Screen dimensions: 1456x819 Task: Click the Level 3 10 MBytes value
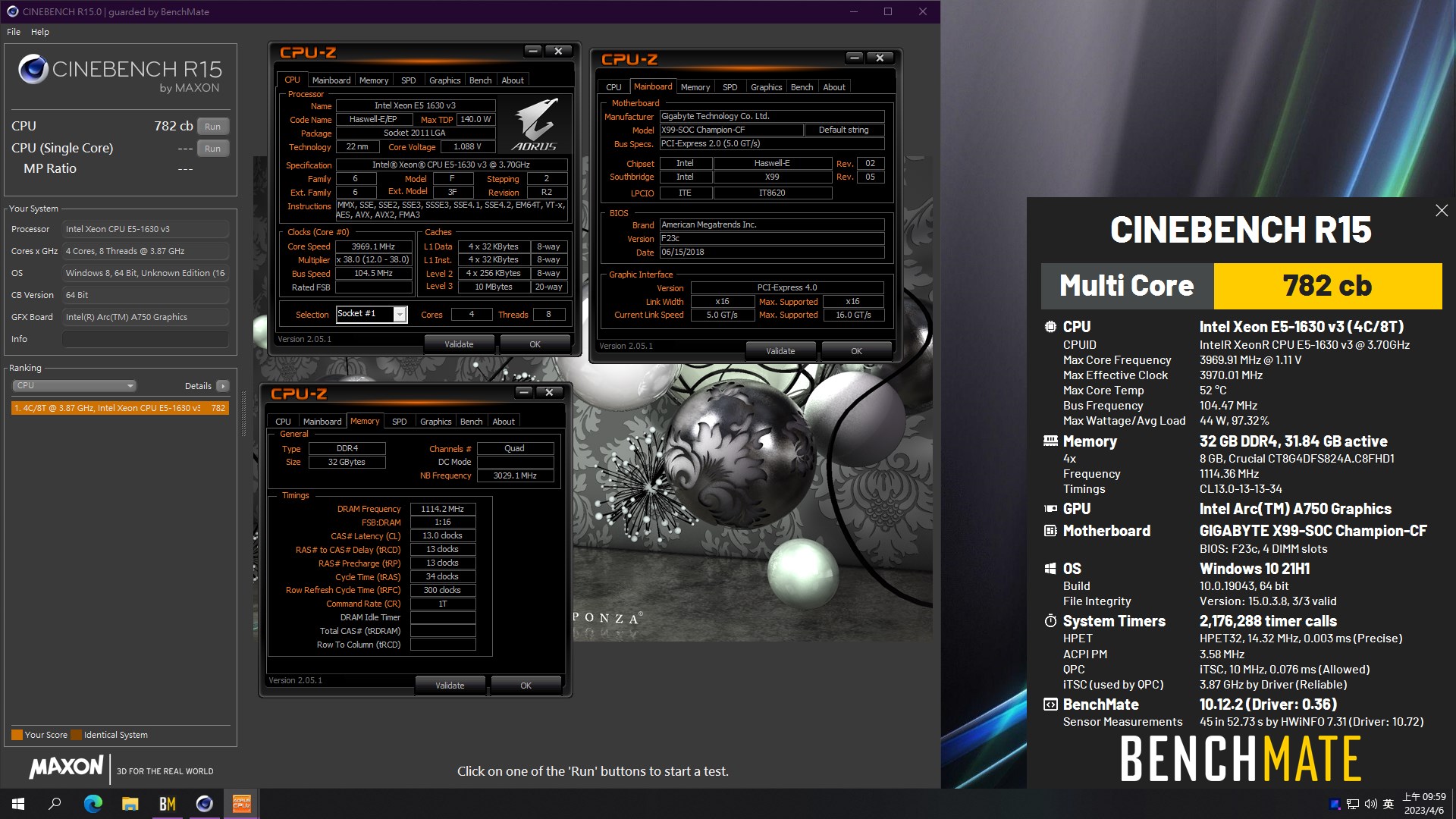pyautogui.click(x=494, y=287)
